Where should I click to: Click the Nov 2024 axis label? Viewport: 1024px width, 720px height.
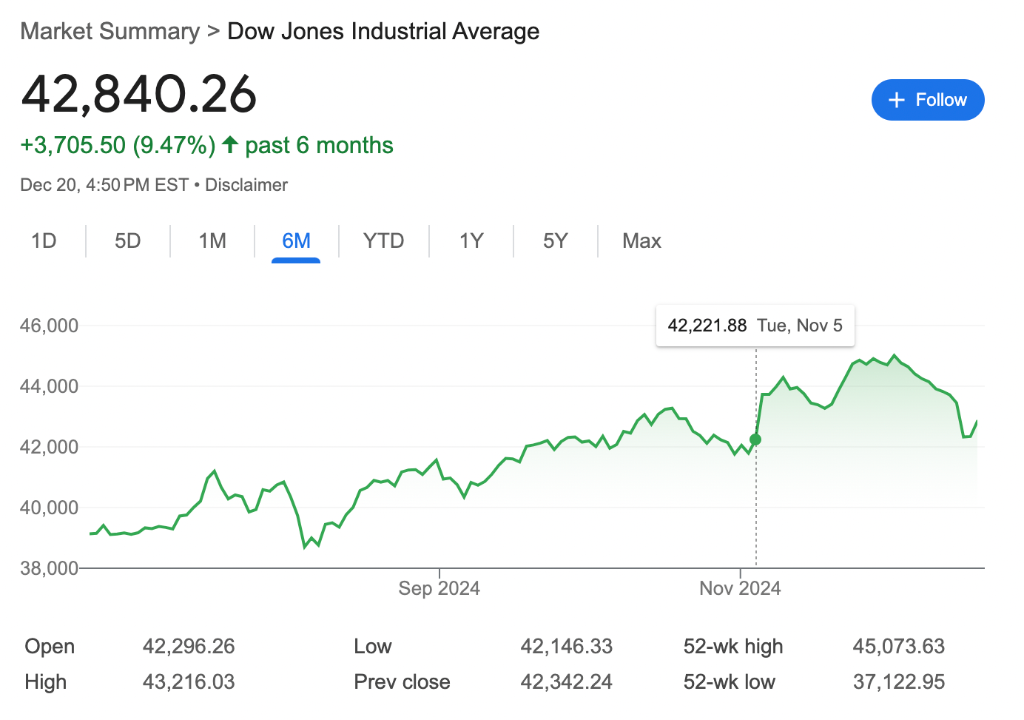pos(739,588)
